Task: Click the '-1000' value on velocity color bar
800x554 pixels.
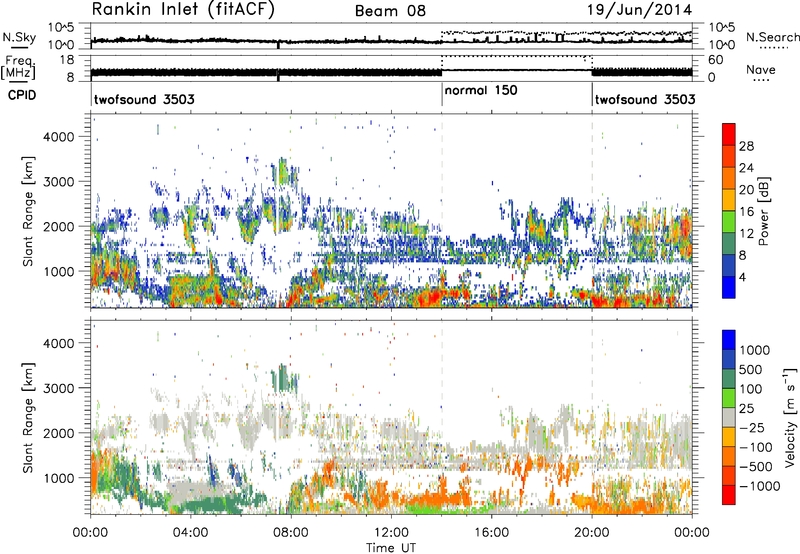Action: tap(759, 486)
